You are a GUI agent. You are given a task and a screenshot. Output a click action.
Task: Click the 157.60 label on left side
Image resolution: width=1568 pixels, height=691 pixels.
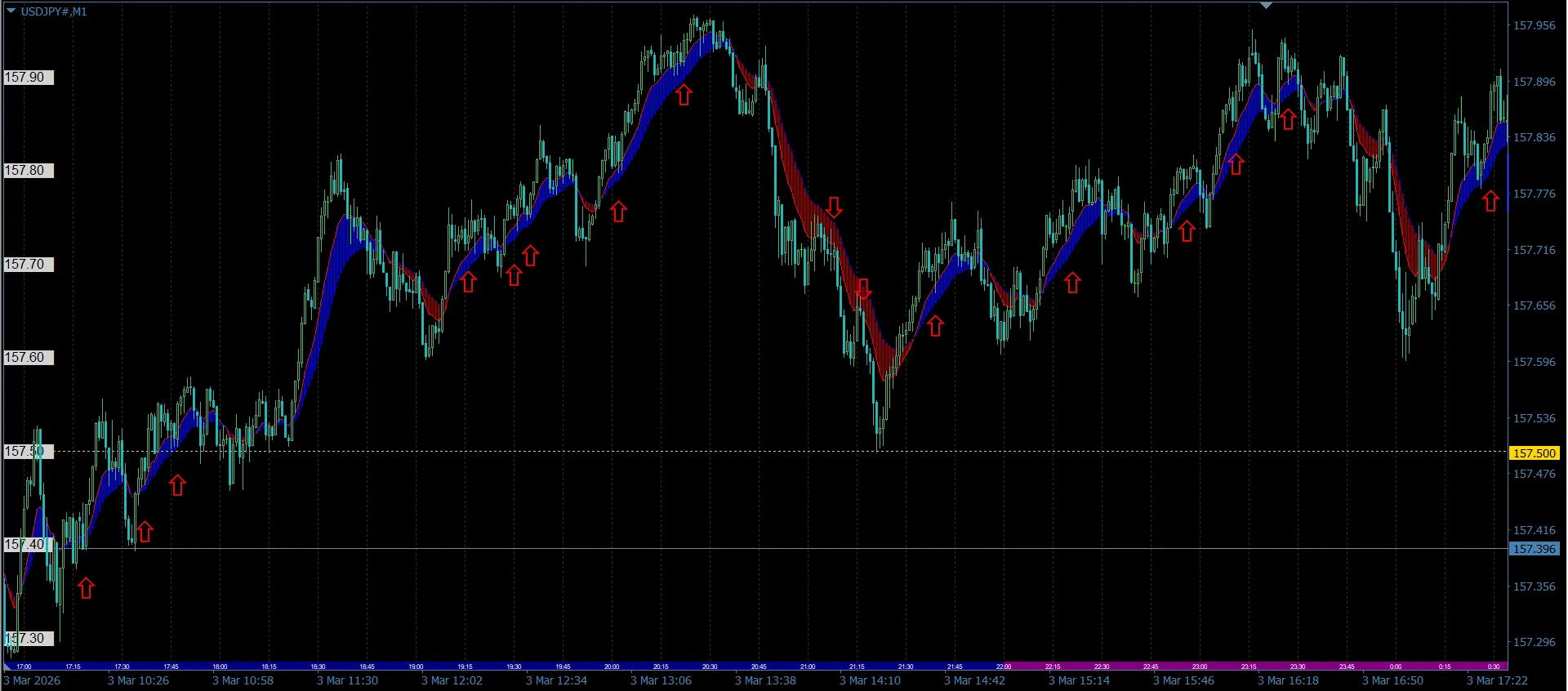pos(25,358)
